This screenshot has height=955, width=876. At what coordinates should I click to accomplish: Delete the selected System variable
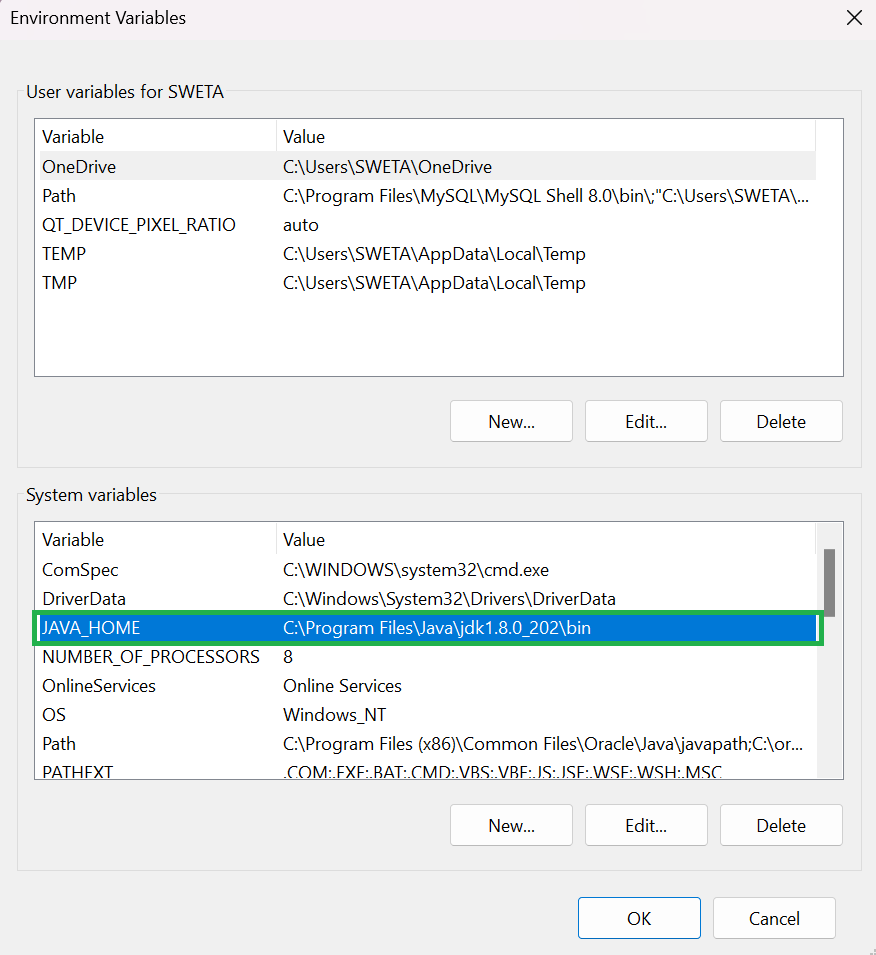[781, 826]
